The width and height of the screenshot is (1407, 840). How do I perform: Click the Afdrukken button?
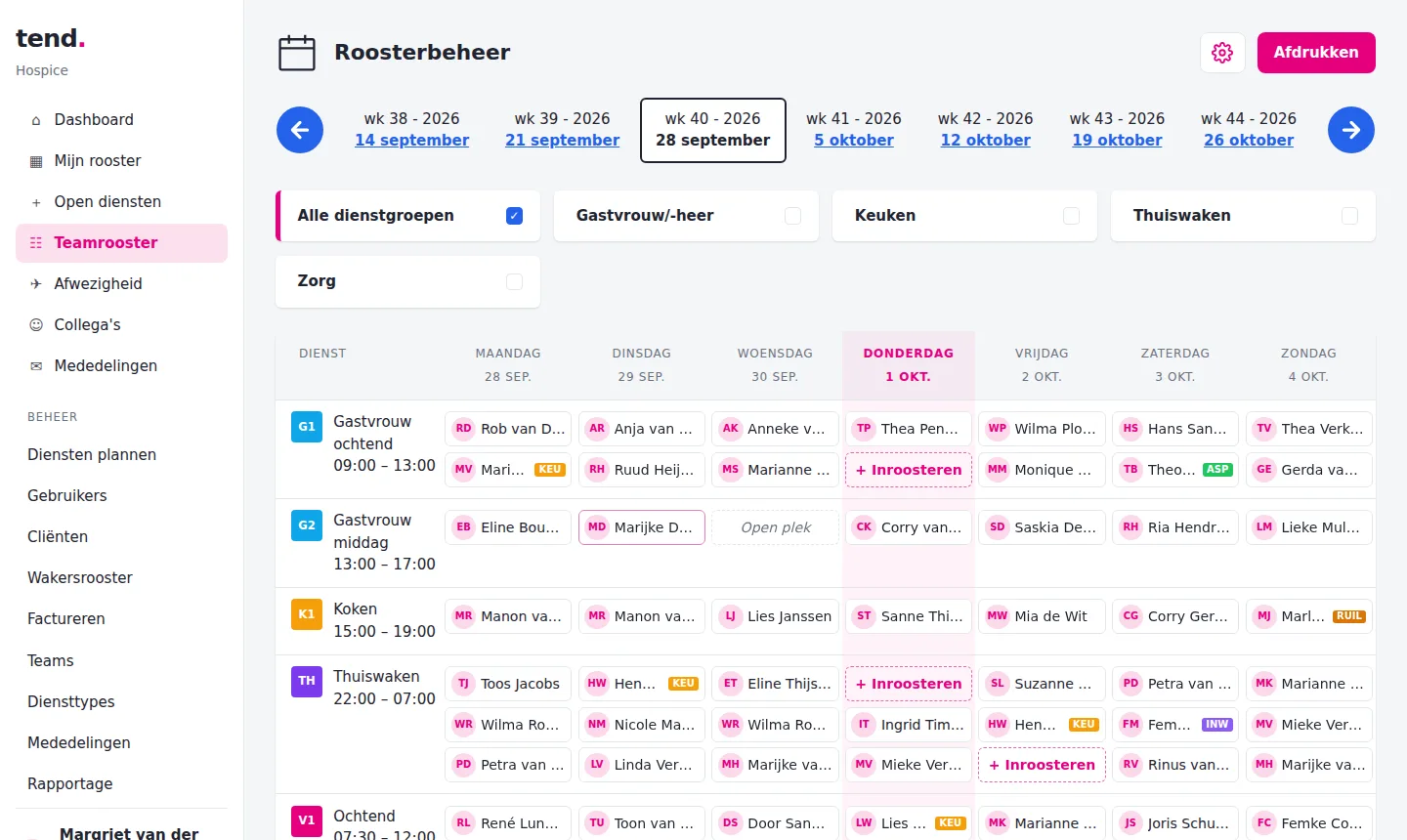pos(1316,53)
